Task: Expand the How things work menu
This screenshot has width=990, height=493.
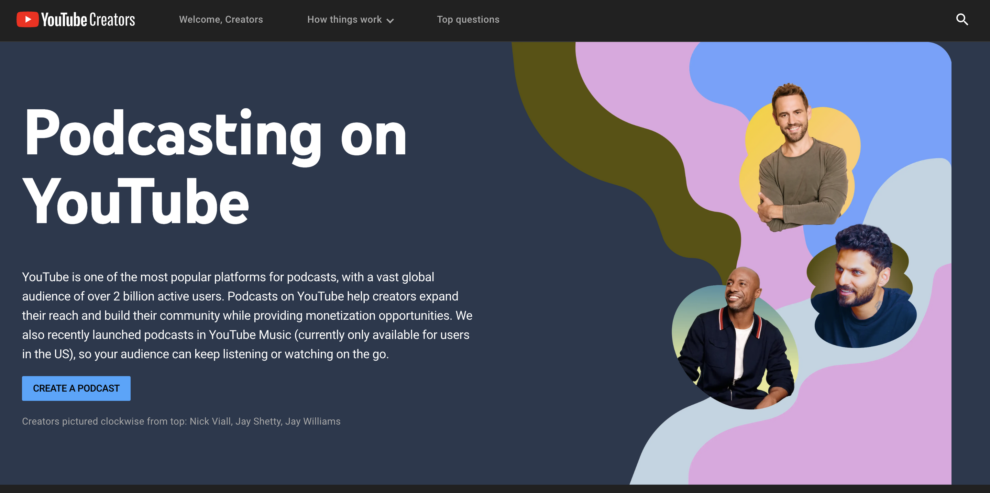Action: click(x=350, y=20)
